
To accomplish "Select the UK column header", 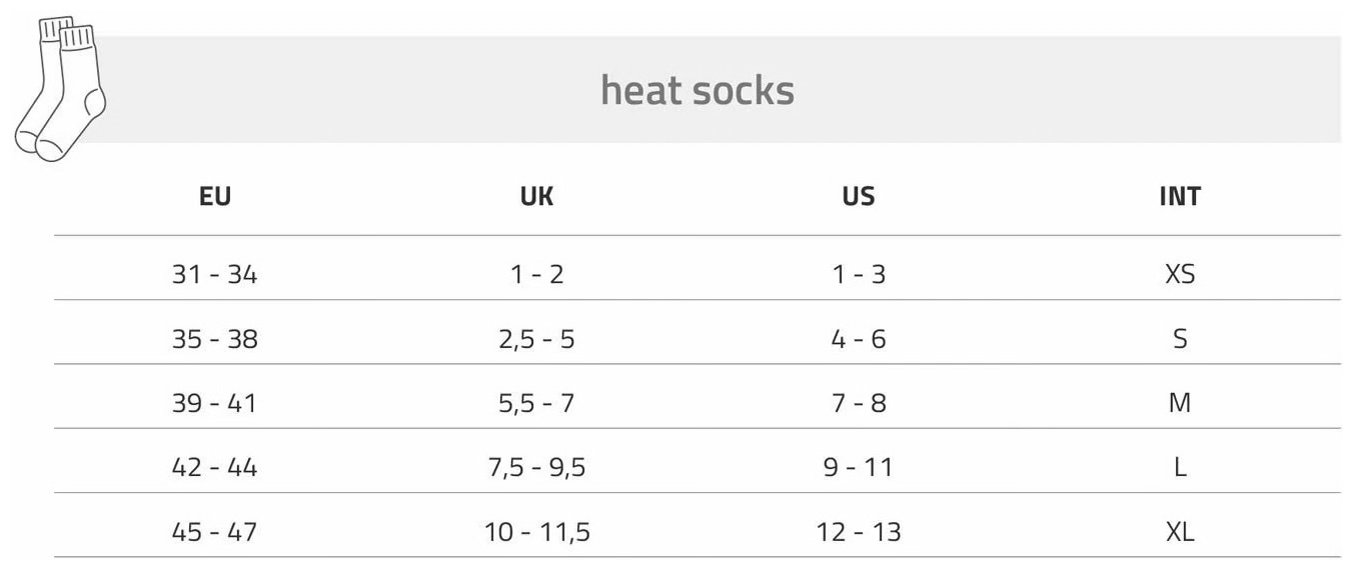I will pyautogui.click(x=537, y=196).
